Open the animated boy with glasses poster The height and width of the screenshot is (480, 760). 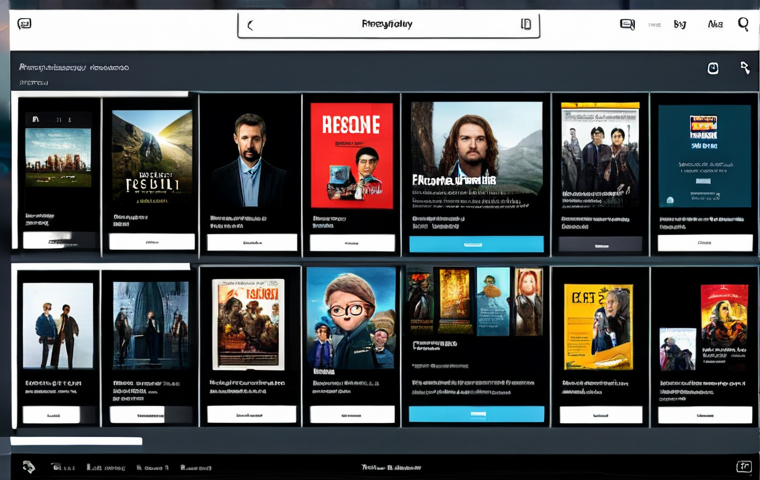[x=351, y=318]
